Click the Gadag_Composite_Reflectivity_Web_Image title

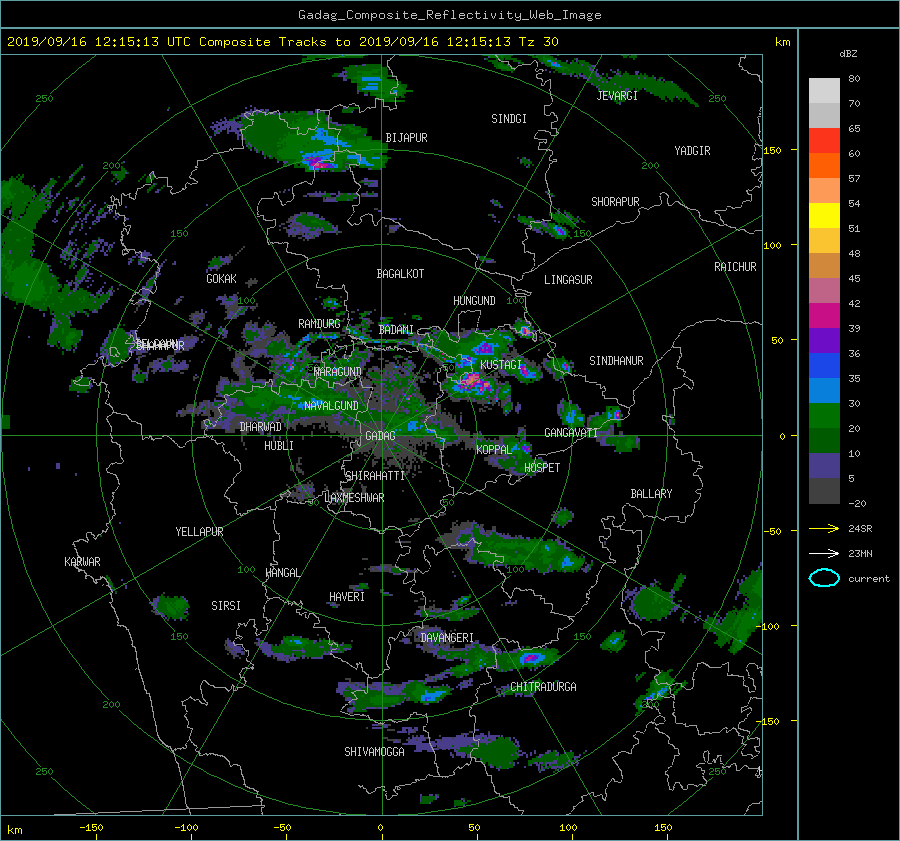(x=449, y=15)
